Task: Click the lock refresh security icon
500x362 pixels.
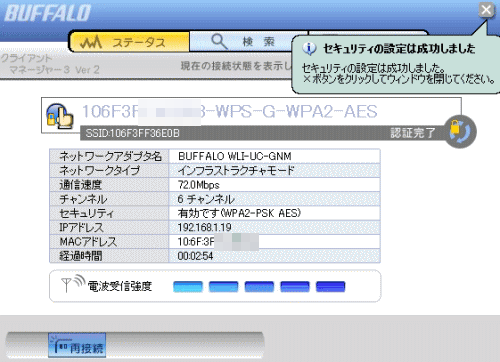Action: click(460, 131)
